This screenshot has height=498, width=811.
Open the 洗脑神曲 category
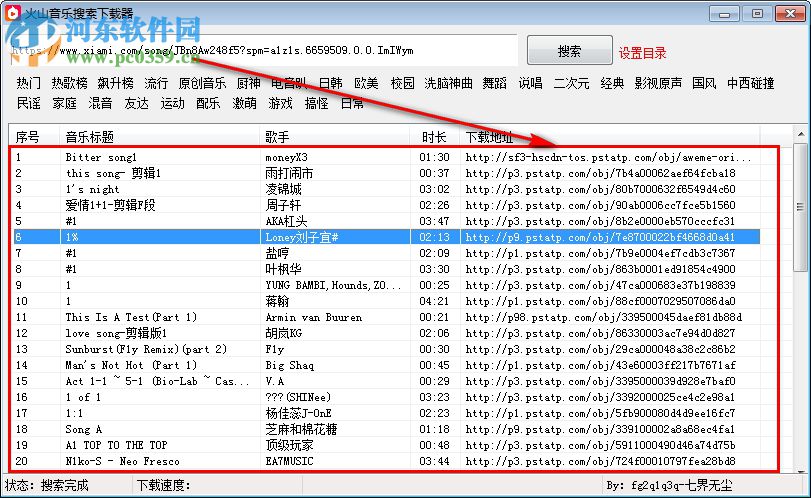tap(448, 83)
